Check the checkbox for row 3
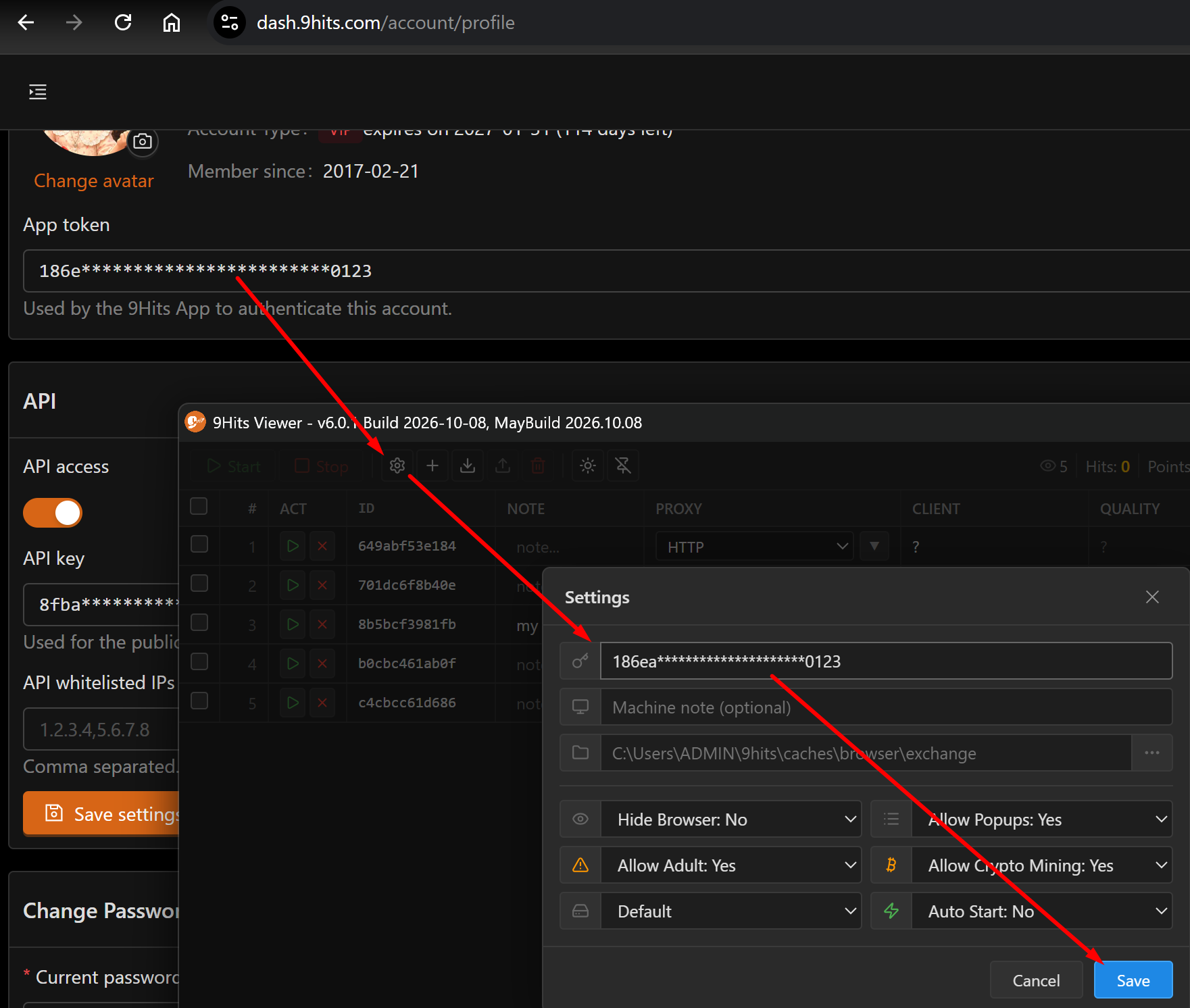Screen dimensions: 1190x1008 (x=199, y=623)
